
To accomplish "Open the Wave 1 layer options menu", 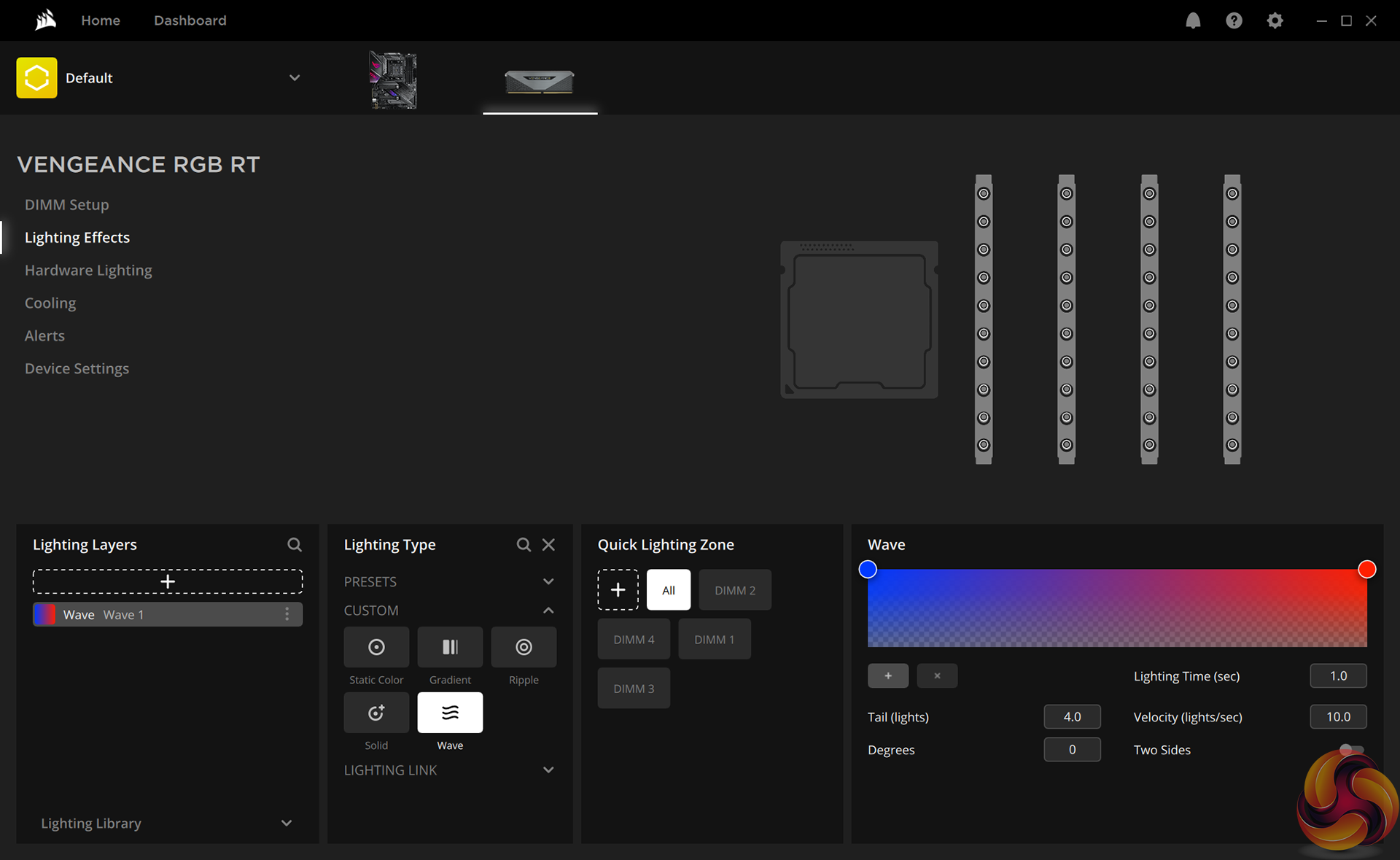I will (x=287, y=614).
